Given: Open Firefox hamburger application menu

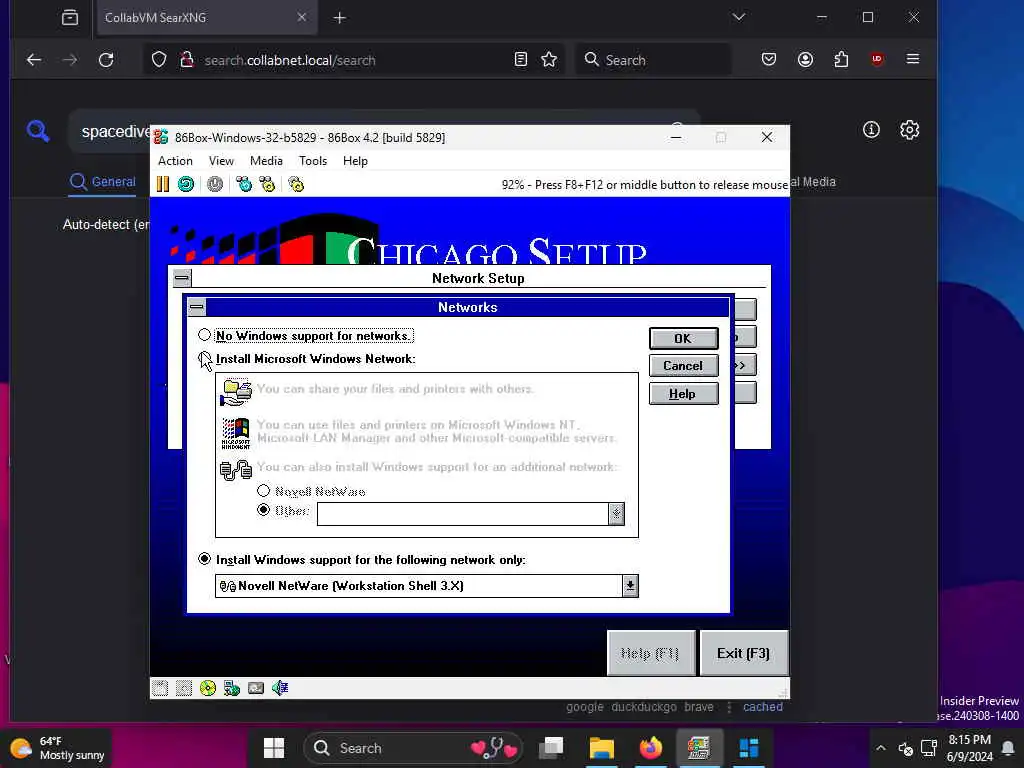Looking at the screenshot, I should tap(913, 59).
